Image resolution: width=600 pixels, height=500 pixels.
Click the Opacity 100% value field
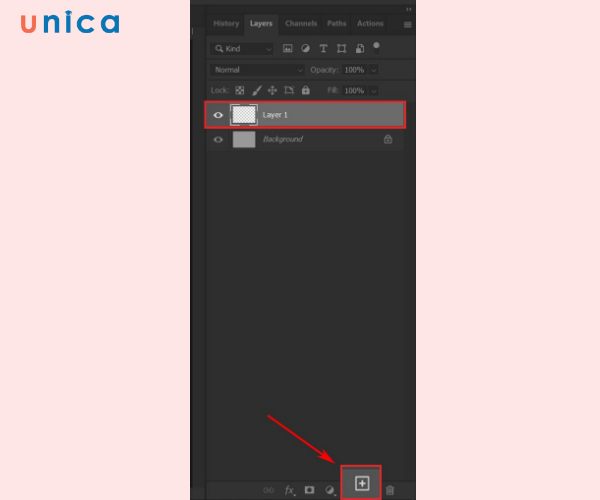(x=354, y=70)
